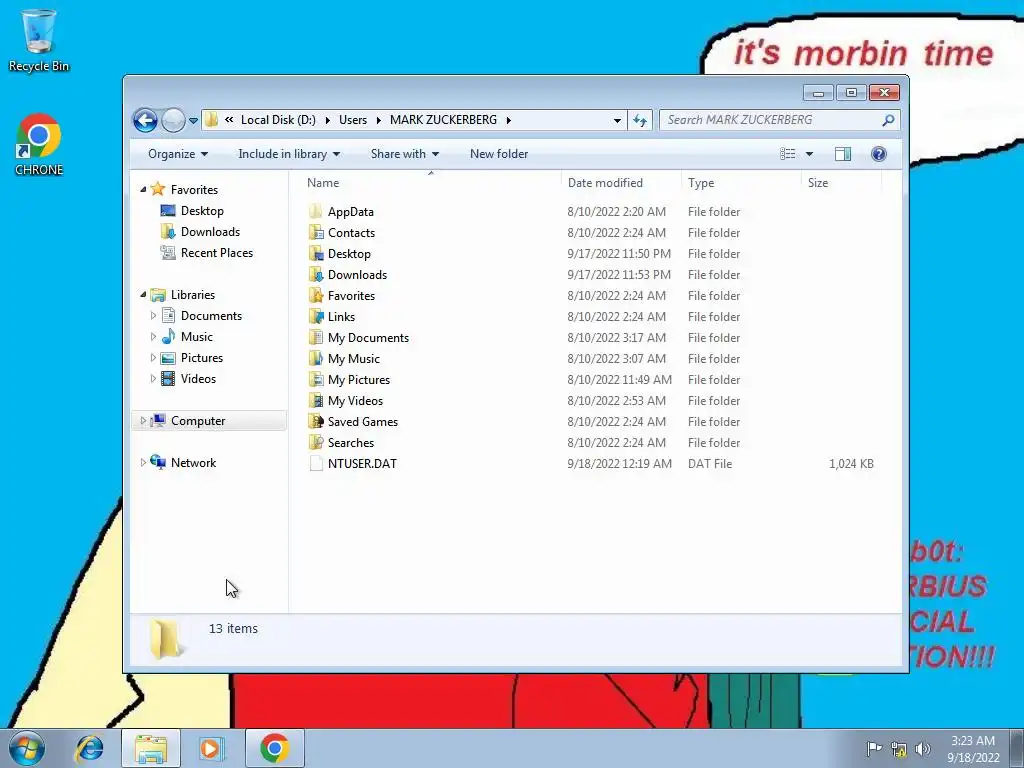The width and height of the screenshot is (1024, 768).
Task: Open the Windows Start button
Action: tap(27, 748)
